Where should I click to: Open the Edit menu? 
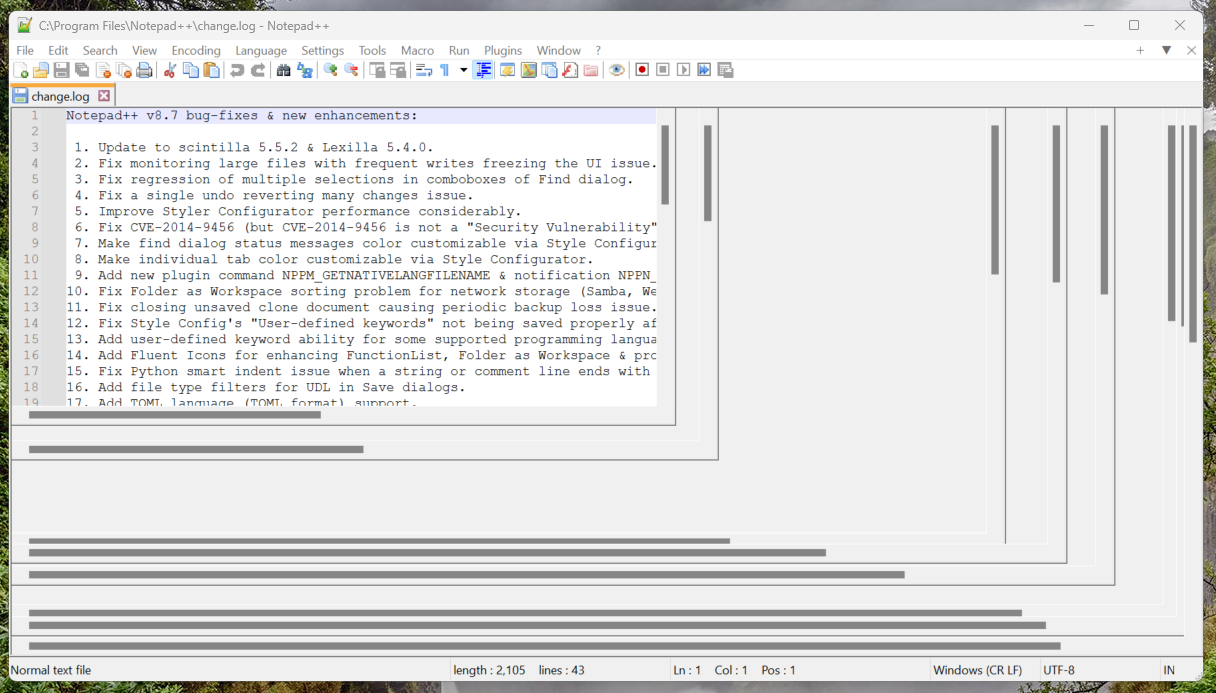[59, 50]
